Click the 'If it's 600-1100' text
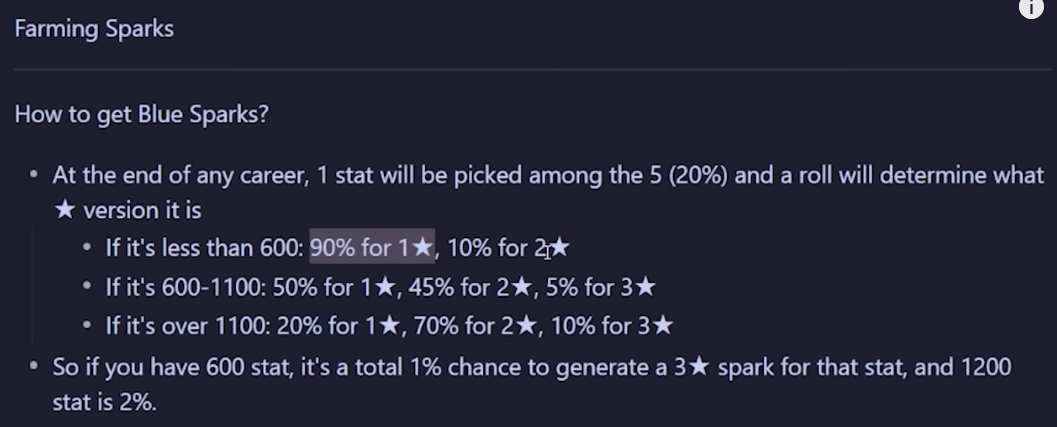This screenshot has width=1057, height=427. click(x=188, y=288)
